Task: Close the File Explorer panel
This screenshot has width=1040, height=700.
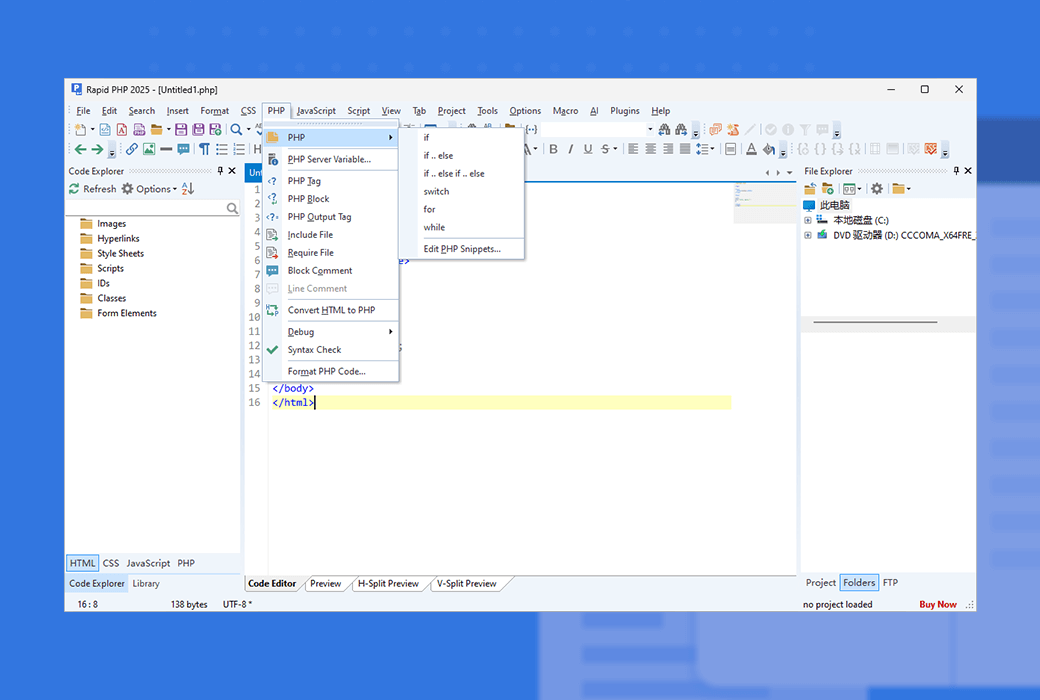Action: (x=968, y=171)
